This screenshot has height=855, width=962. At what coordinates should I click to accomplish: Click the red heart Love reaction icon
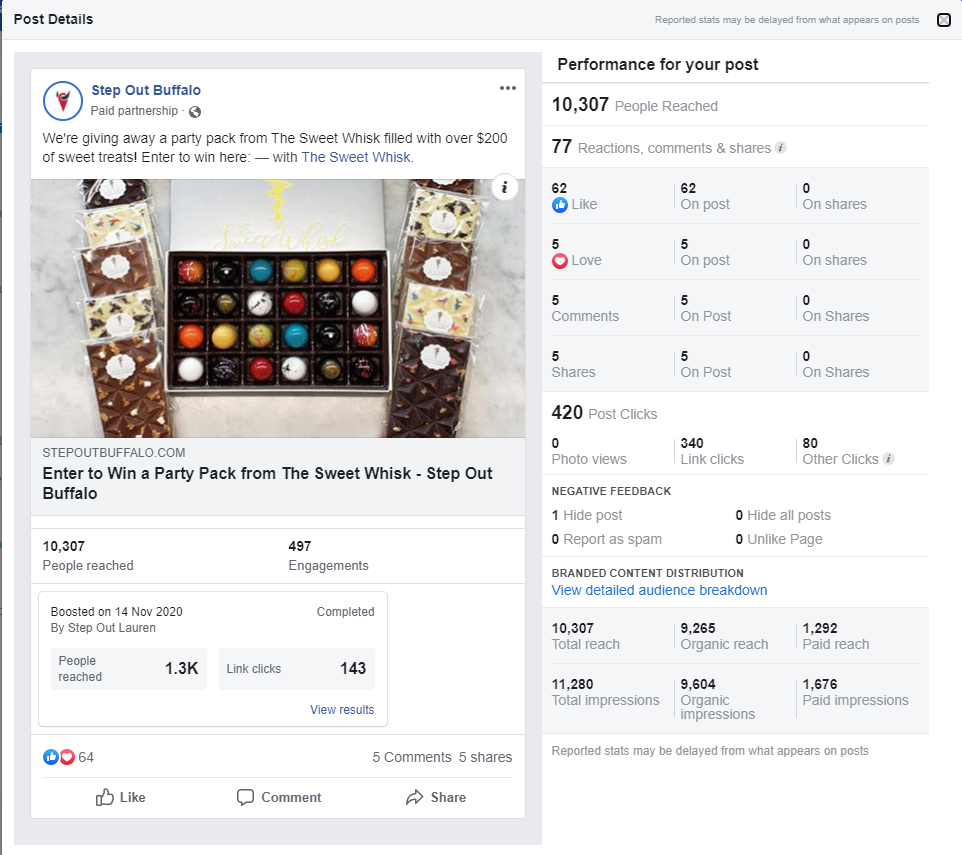click(x=560, y=261)
